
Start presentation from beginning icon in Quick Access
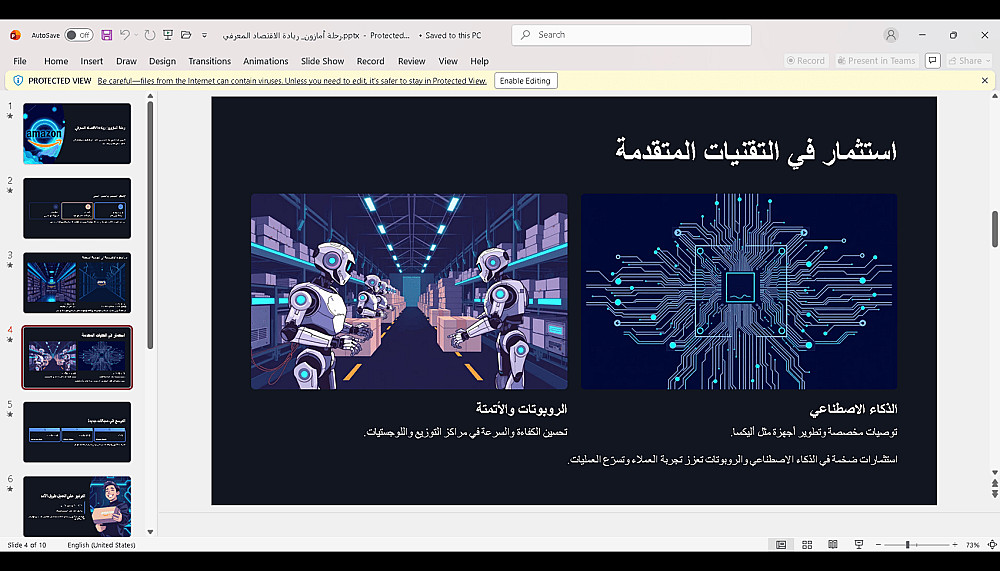(x=168, y=35)
